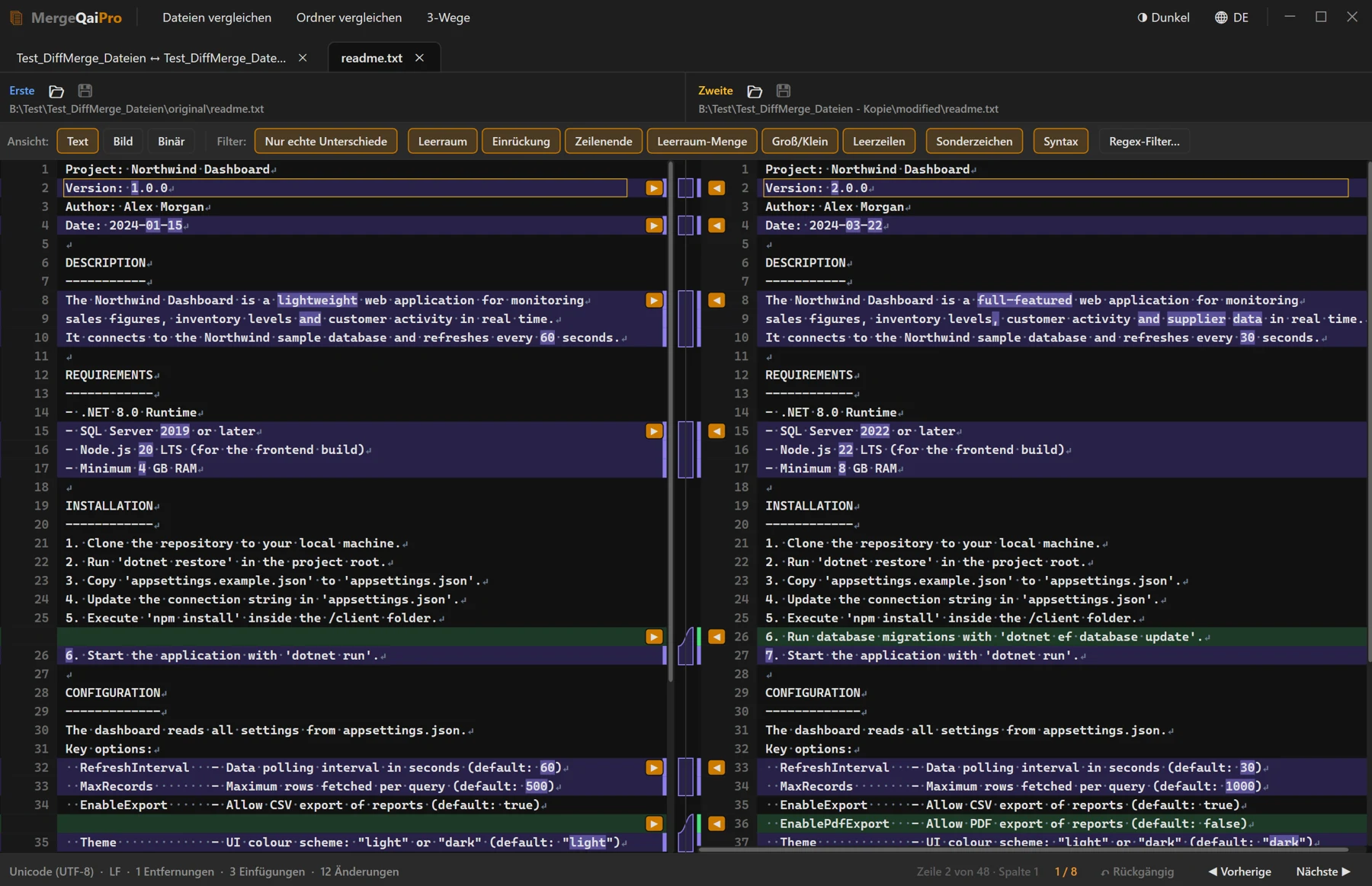Viewport: 1372px width, 886px height.
Task: Close the Test_DiffMerge_Dateien comparison tab
Action: coord(303,58)
